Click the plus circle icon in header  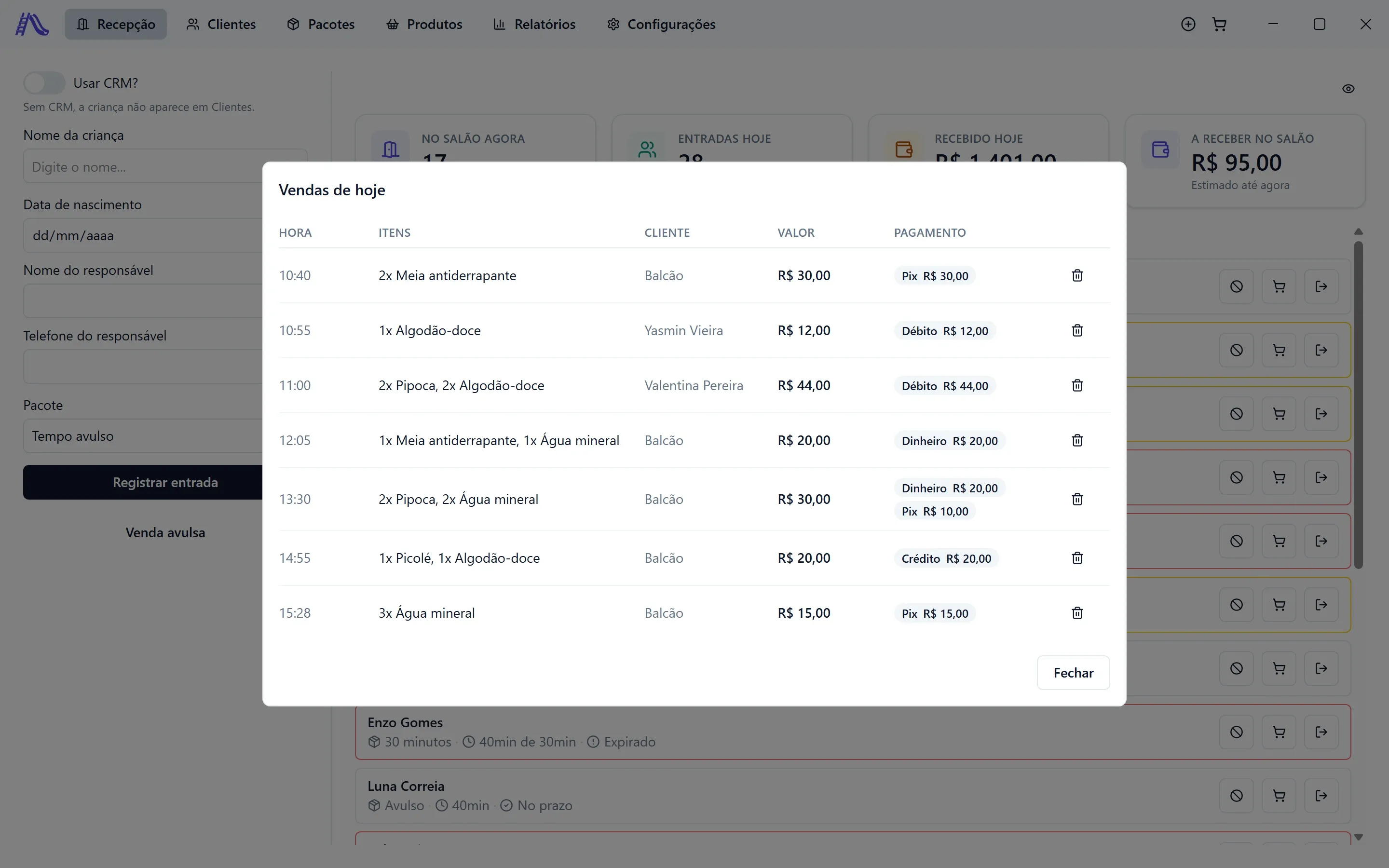(1188, 24)
